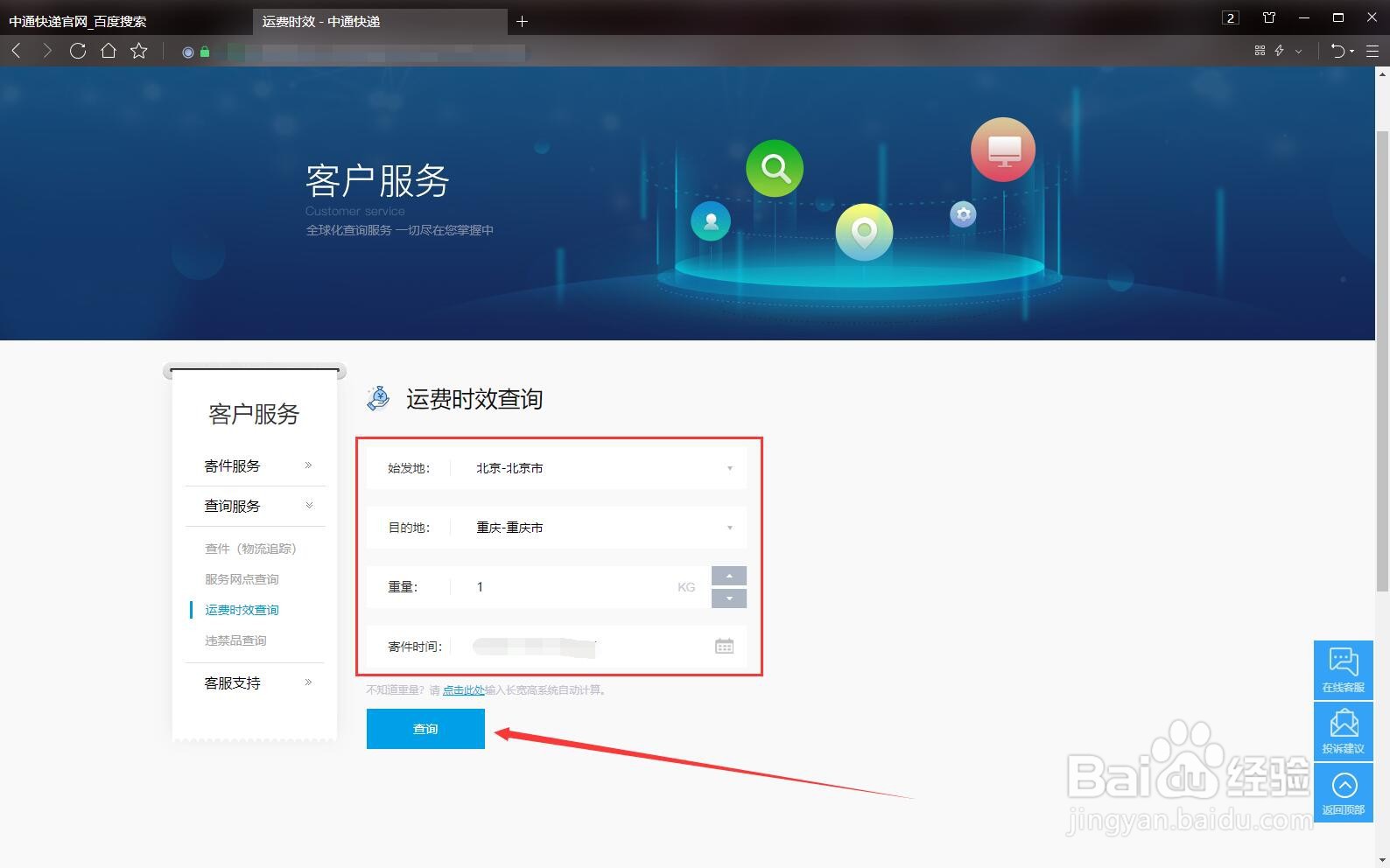The image size is (1390, 868).
Task: Go forward with the browser arrow
Action: (47, 51)
